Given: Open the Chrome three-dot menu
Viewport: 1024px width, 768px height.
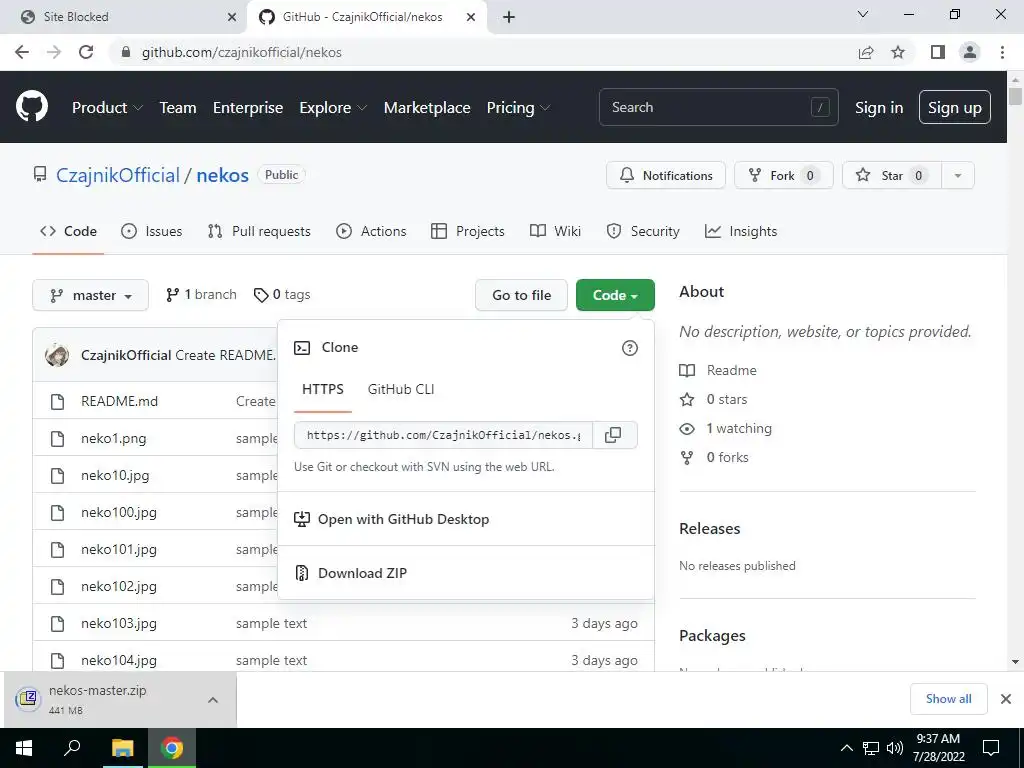Looking at the screenshot, I should [1002, 52].
